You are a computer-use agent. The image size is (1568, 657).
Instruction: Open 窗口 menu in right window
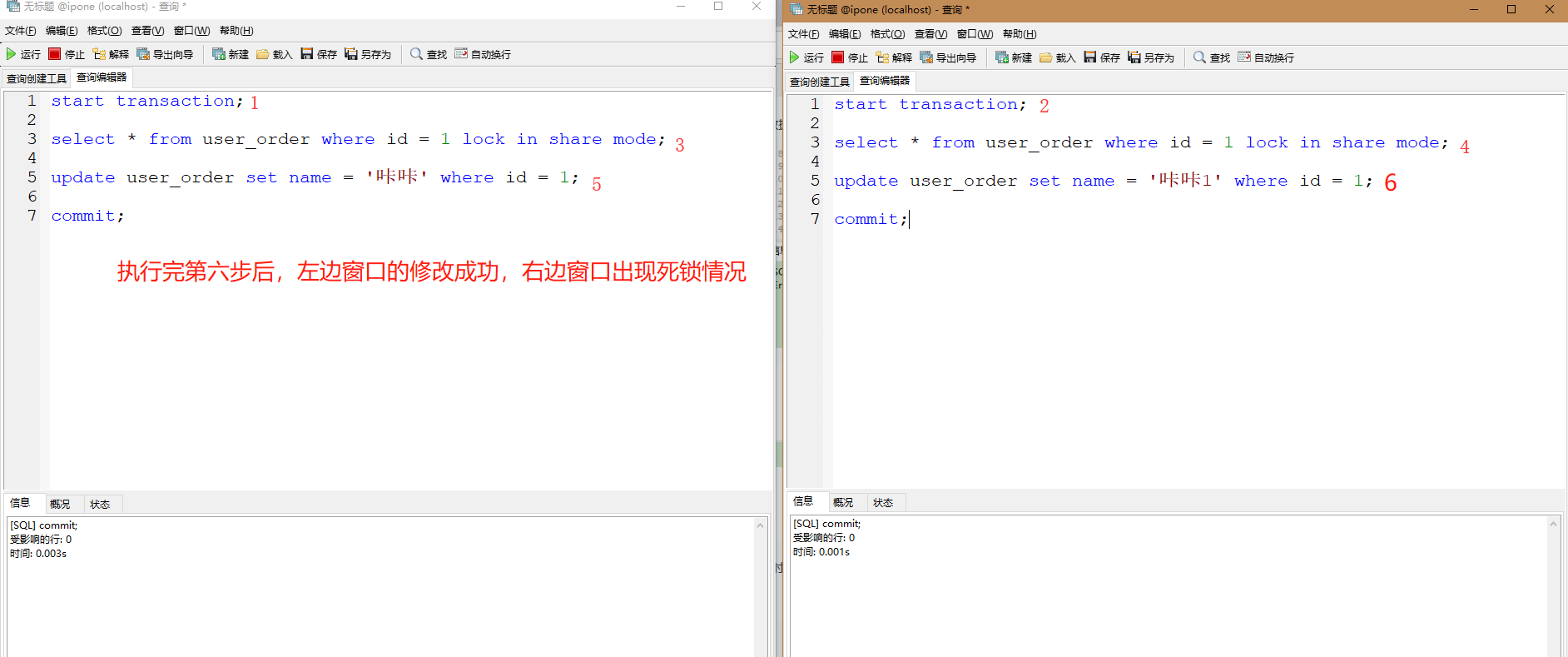pyautogui.click(x=975, y=34)
